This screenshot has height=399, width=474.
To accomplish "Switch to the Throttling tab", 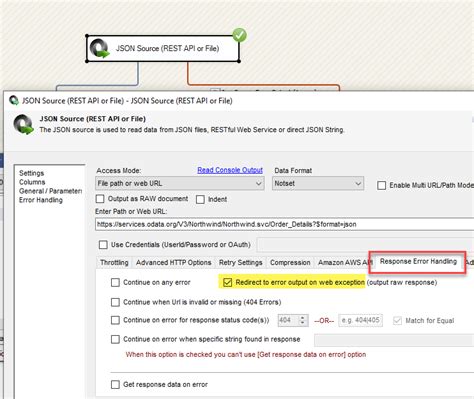I will (x=114, y=263).
